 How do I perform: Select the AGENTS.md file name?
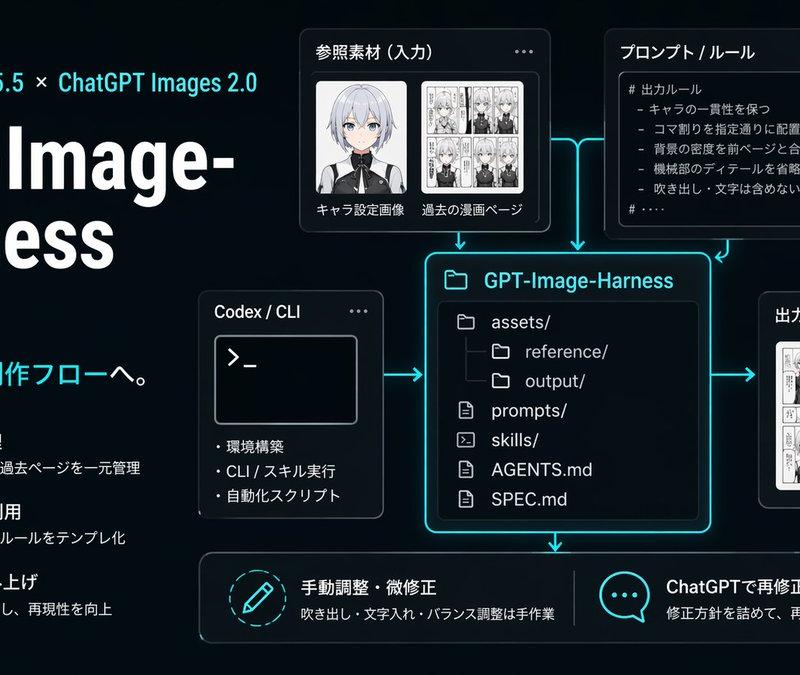click(x=542, y=469)
